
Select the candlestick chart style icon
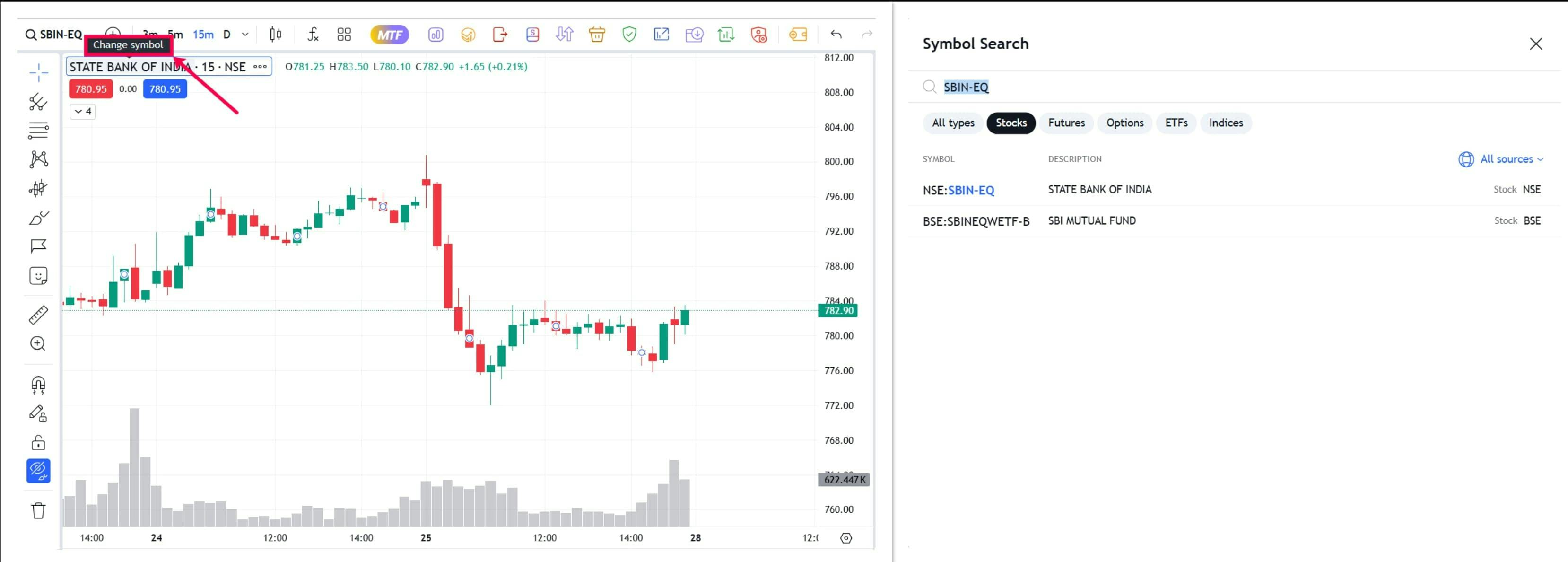[276, 35]
